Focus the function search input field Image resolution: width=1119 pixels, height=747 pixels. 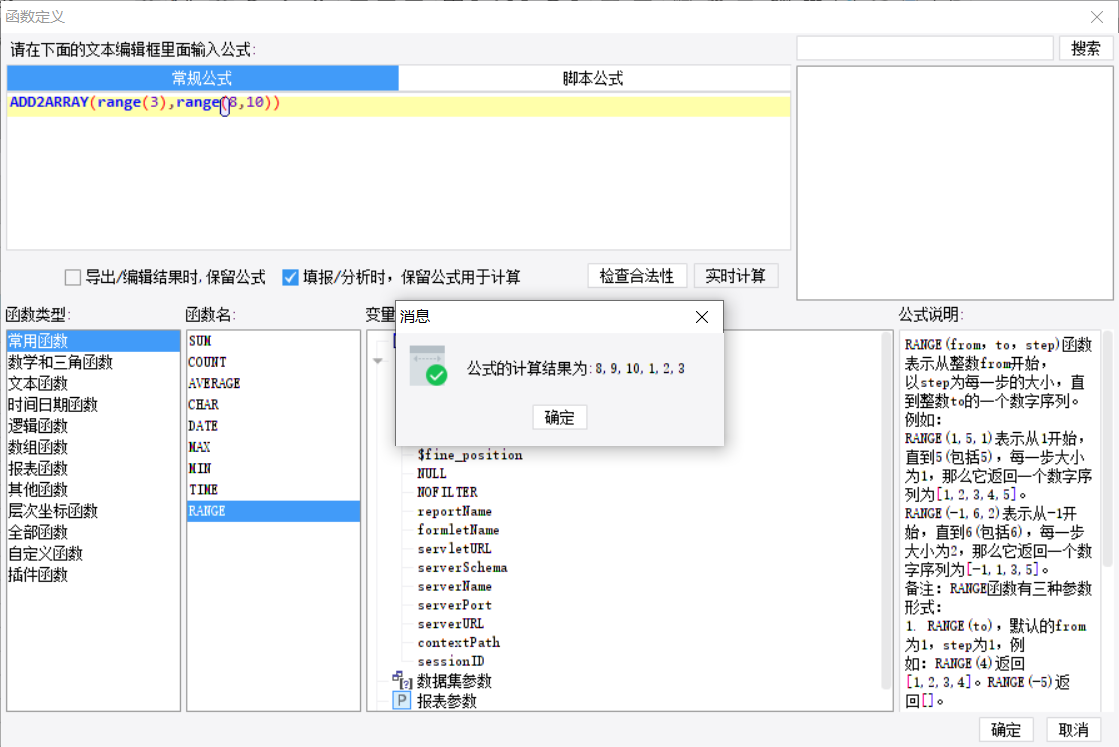tap(925, 49)
